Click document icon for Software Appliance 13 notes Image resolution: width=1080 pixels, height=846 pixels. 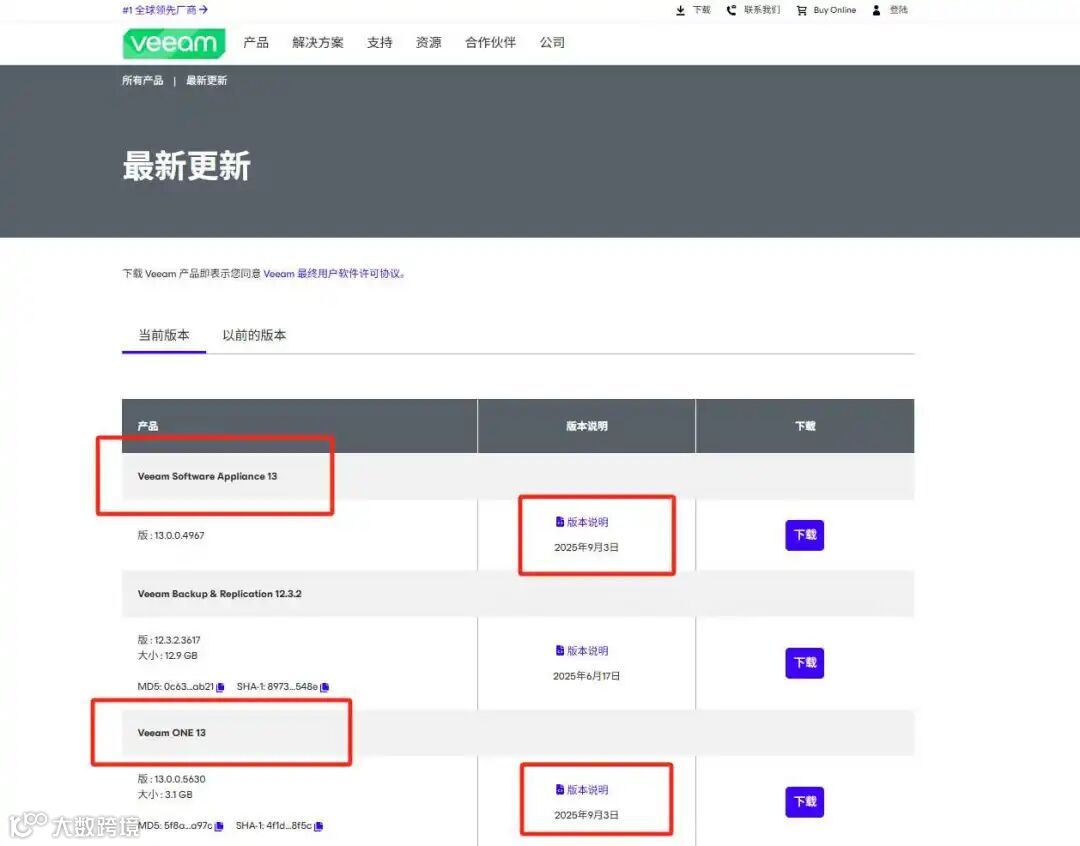coord(560,522)
